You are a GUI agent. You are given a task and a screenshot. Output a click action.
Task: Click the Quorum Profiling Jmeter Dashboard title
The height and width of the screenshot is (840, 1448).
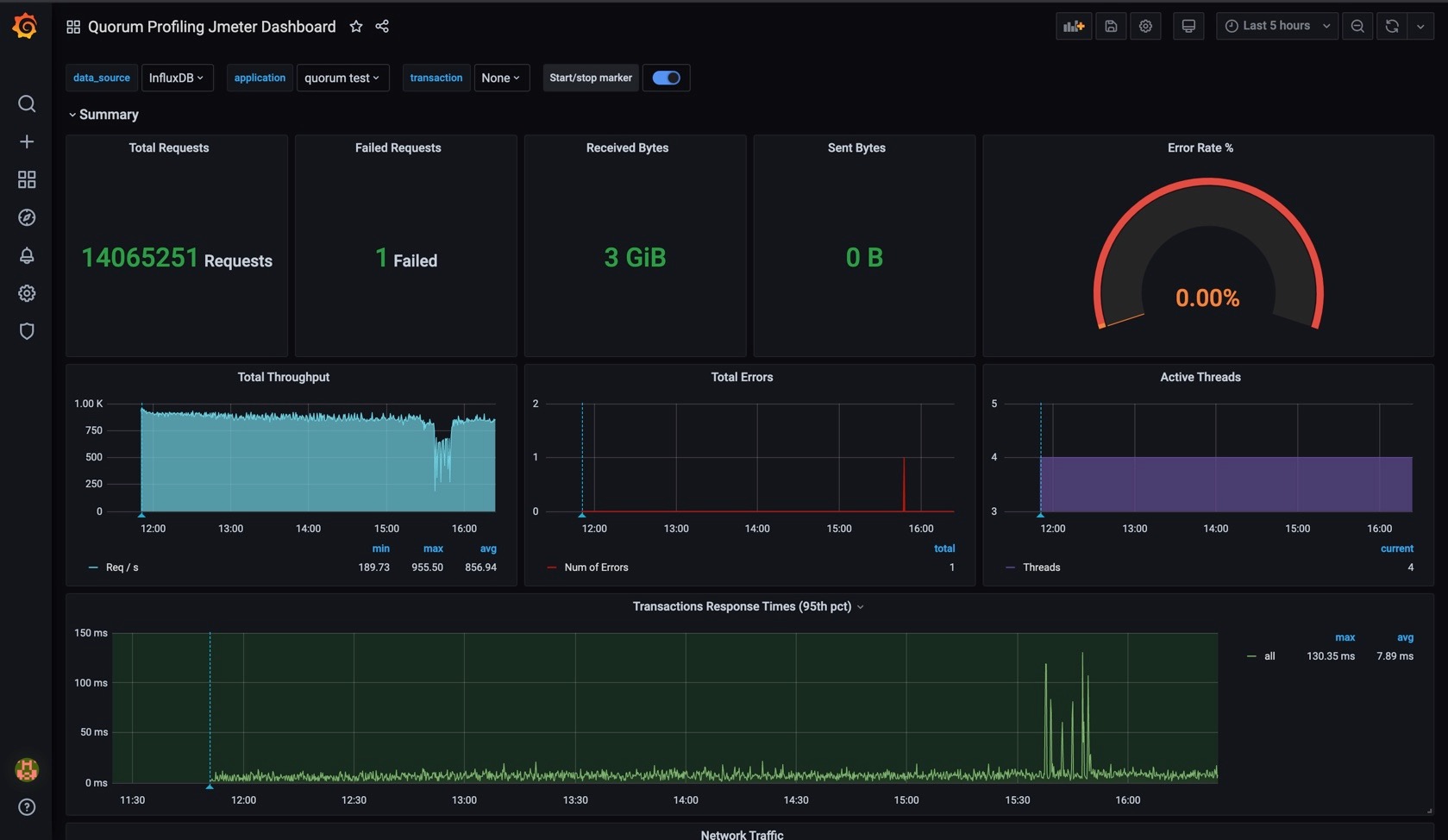212,27
